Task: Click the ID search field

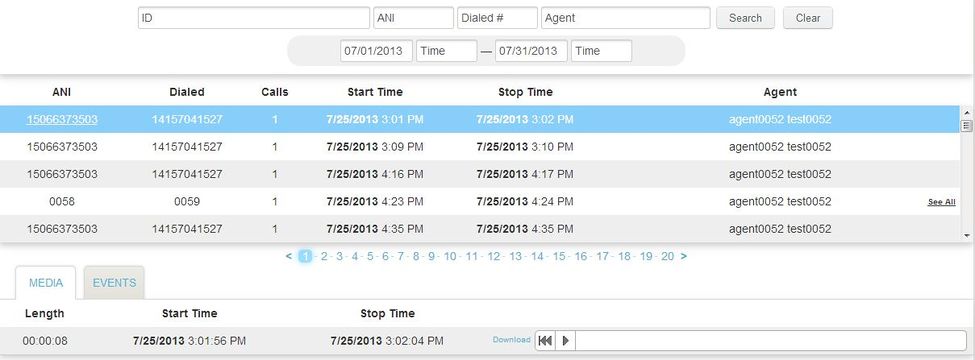Action: pos(254,18)
